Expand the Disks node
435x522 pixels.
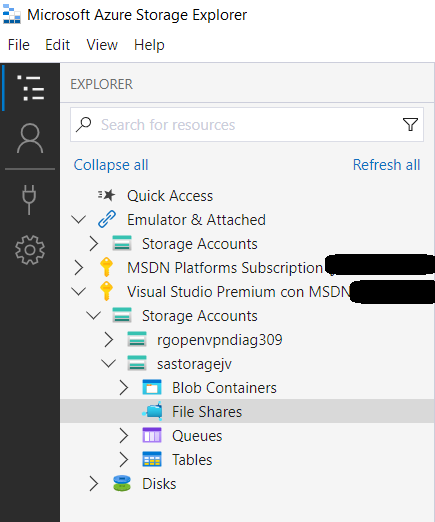click(x=94, y=483)
